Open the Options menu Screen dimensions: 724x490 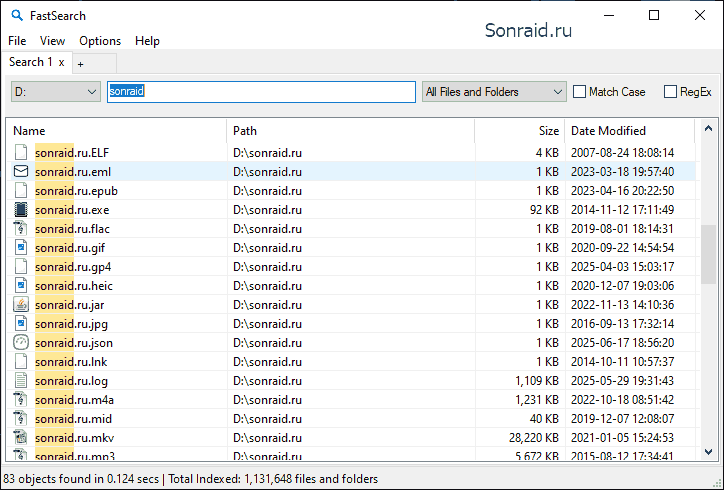click(x=100, y=41)
